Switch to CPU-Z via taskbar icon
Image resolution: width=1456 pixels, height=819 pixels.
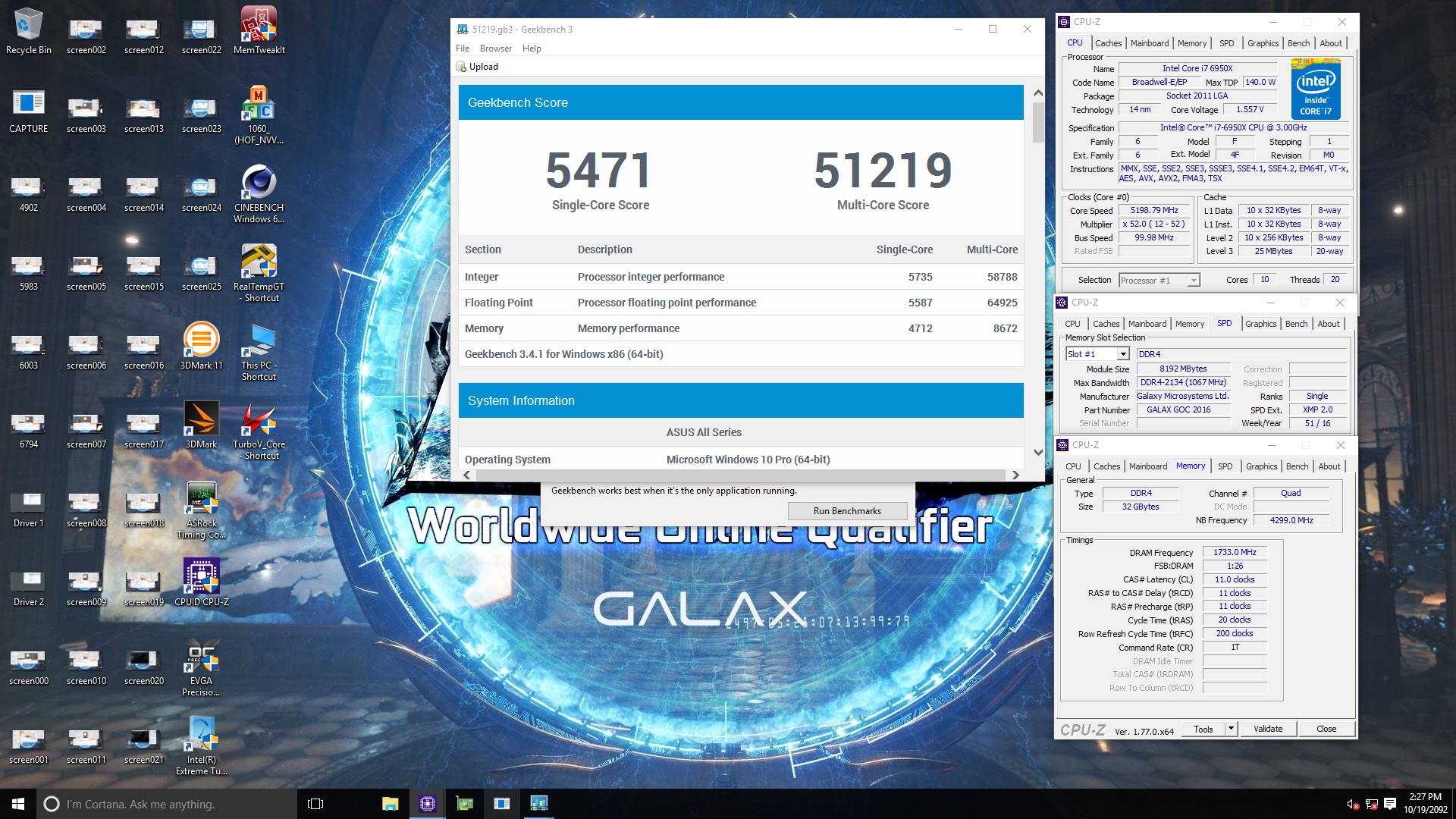point(427,804)
